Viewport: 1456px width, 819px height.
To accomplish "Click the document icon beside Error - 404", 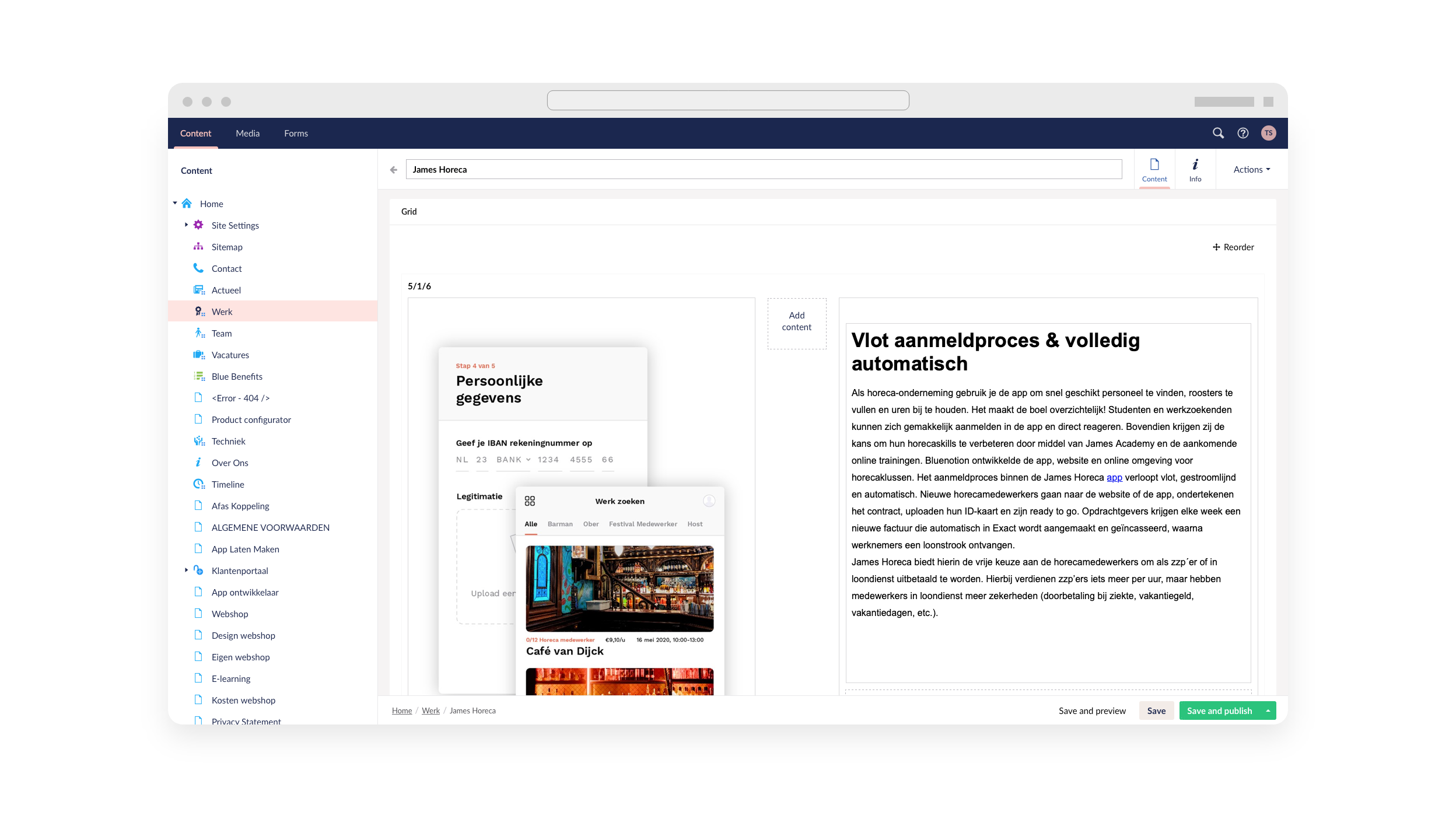I will click(x=198, y=398).
